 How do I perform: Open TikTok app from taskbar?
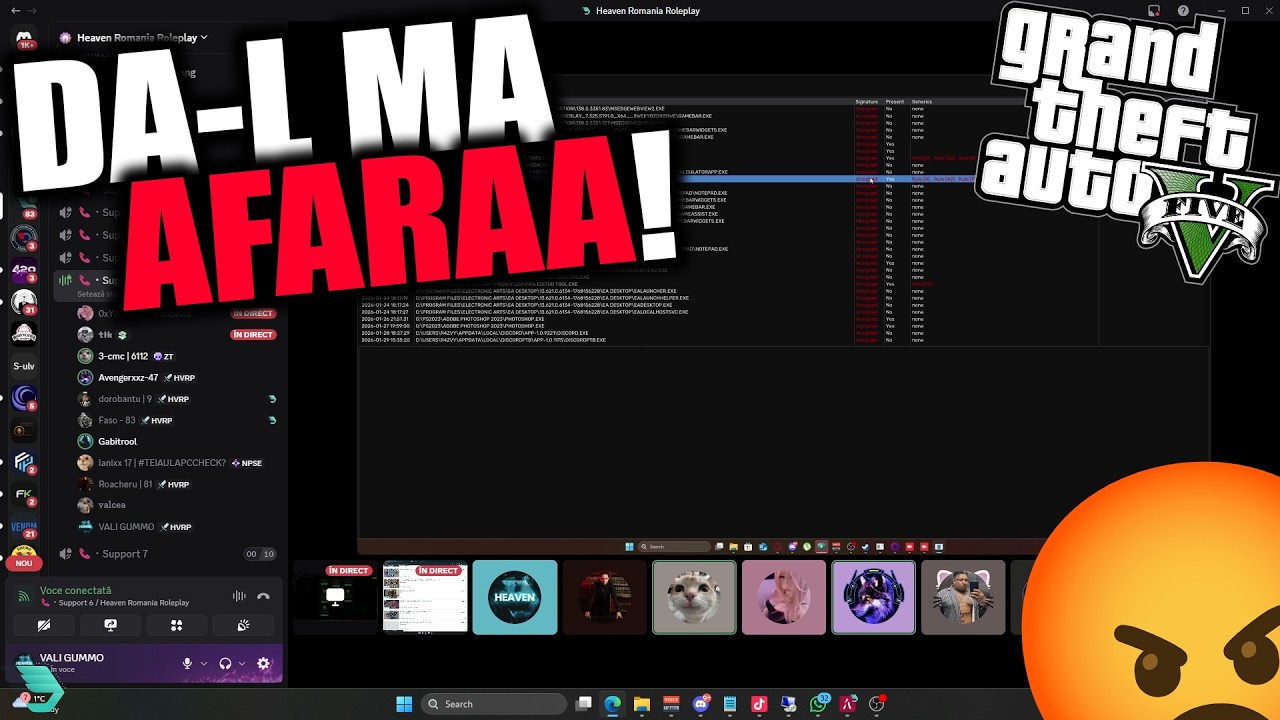(759, 704)
